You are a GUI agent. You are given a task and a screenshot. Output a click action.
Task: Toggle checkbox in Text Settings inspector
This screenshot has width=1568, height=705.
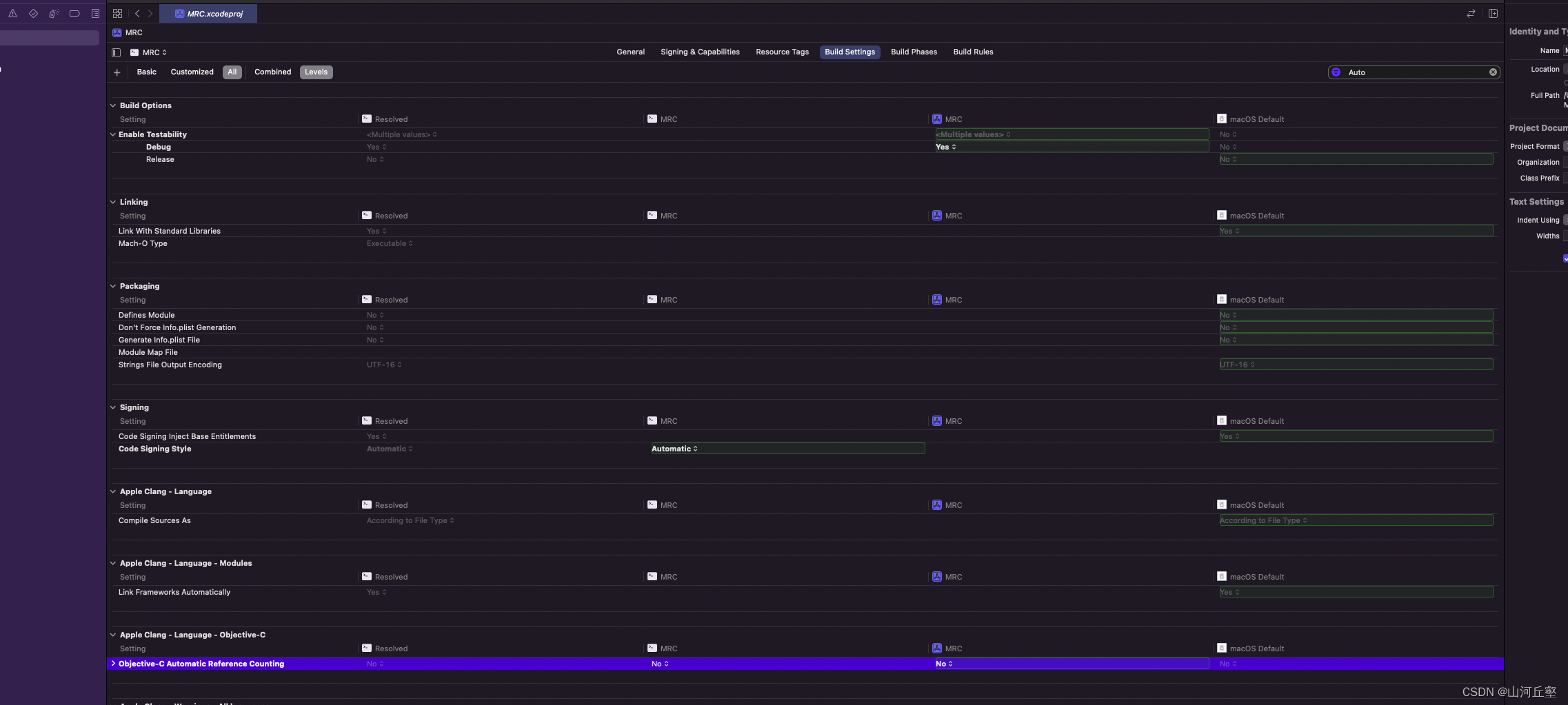(x=1565, y=258)
